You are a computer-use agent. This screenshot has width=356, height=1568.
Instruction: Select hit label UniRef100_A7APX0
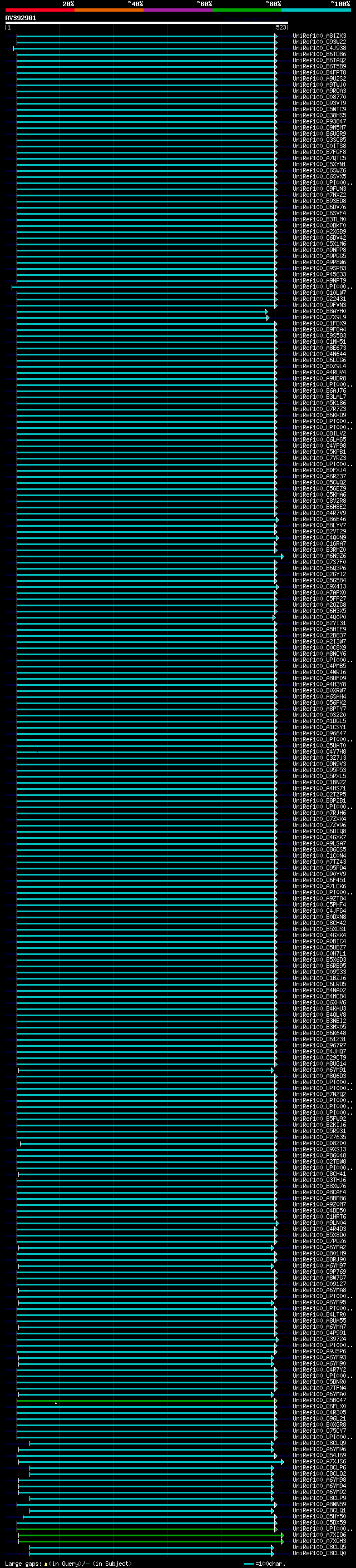(319, 592)
